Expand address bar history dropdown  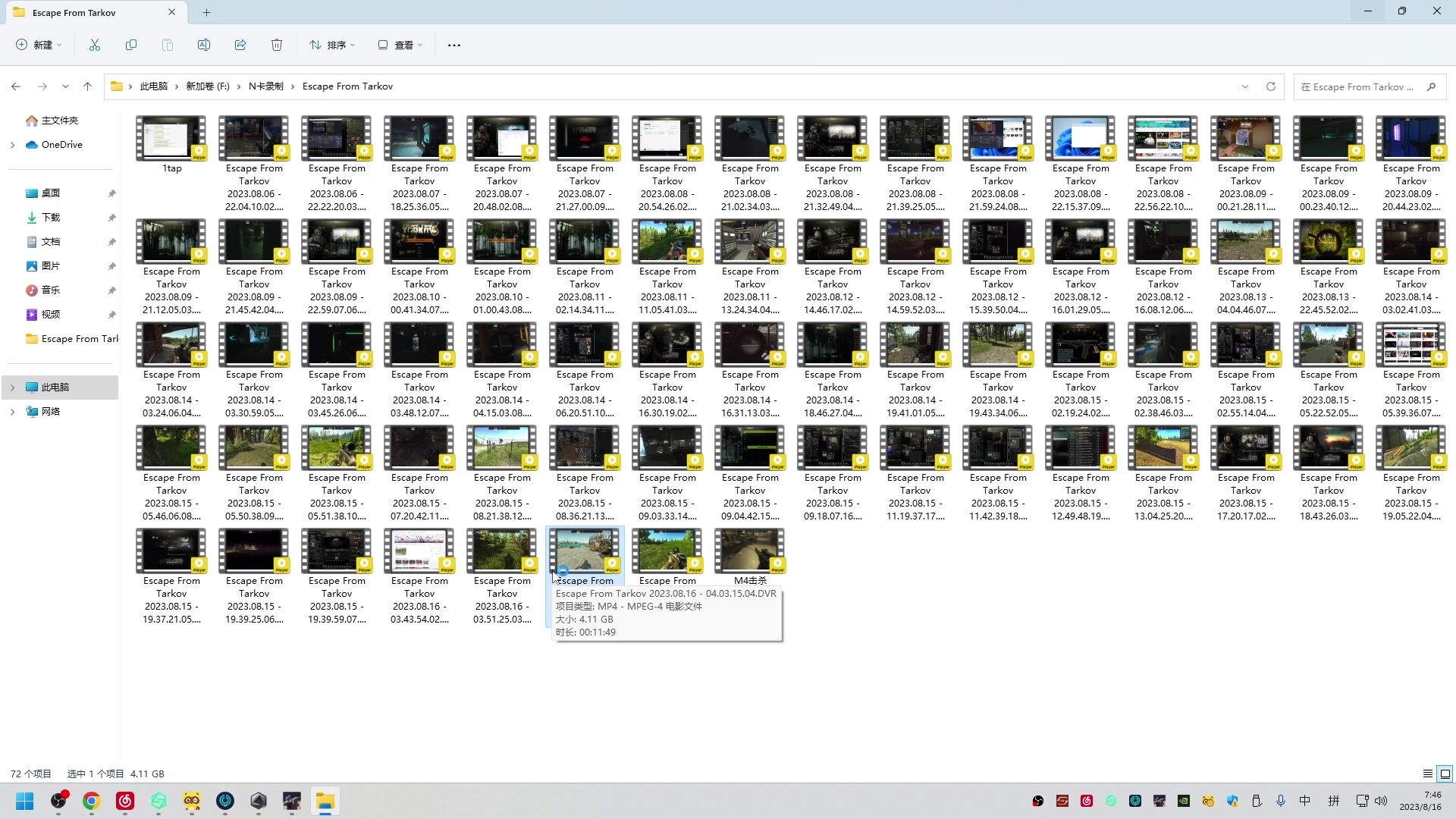coord(1245,86)
